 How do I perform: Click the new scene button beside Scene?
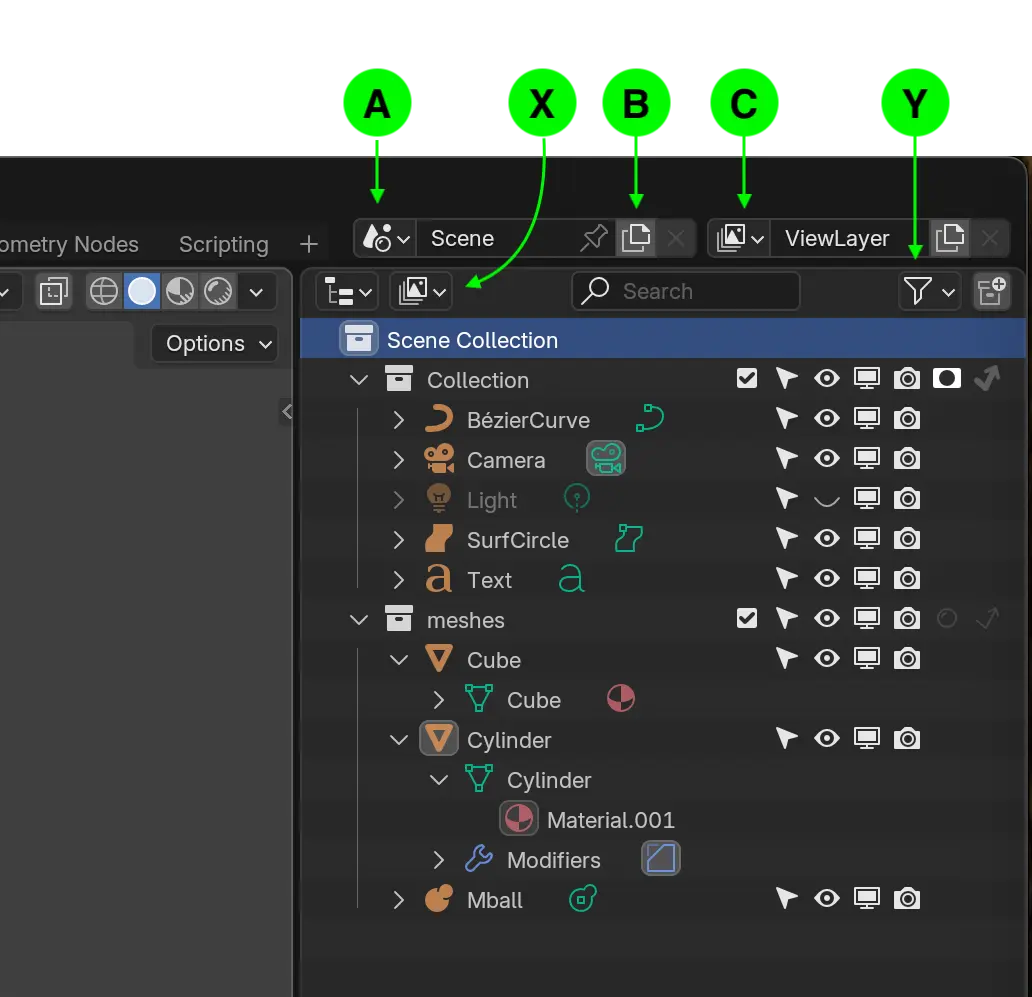636,238
